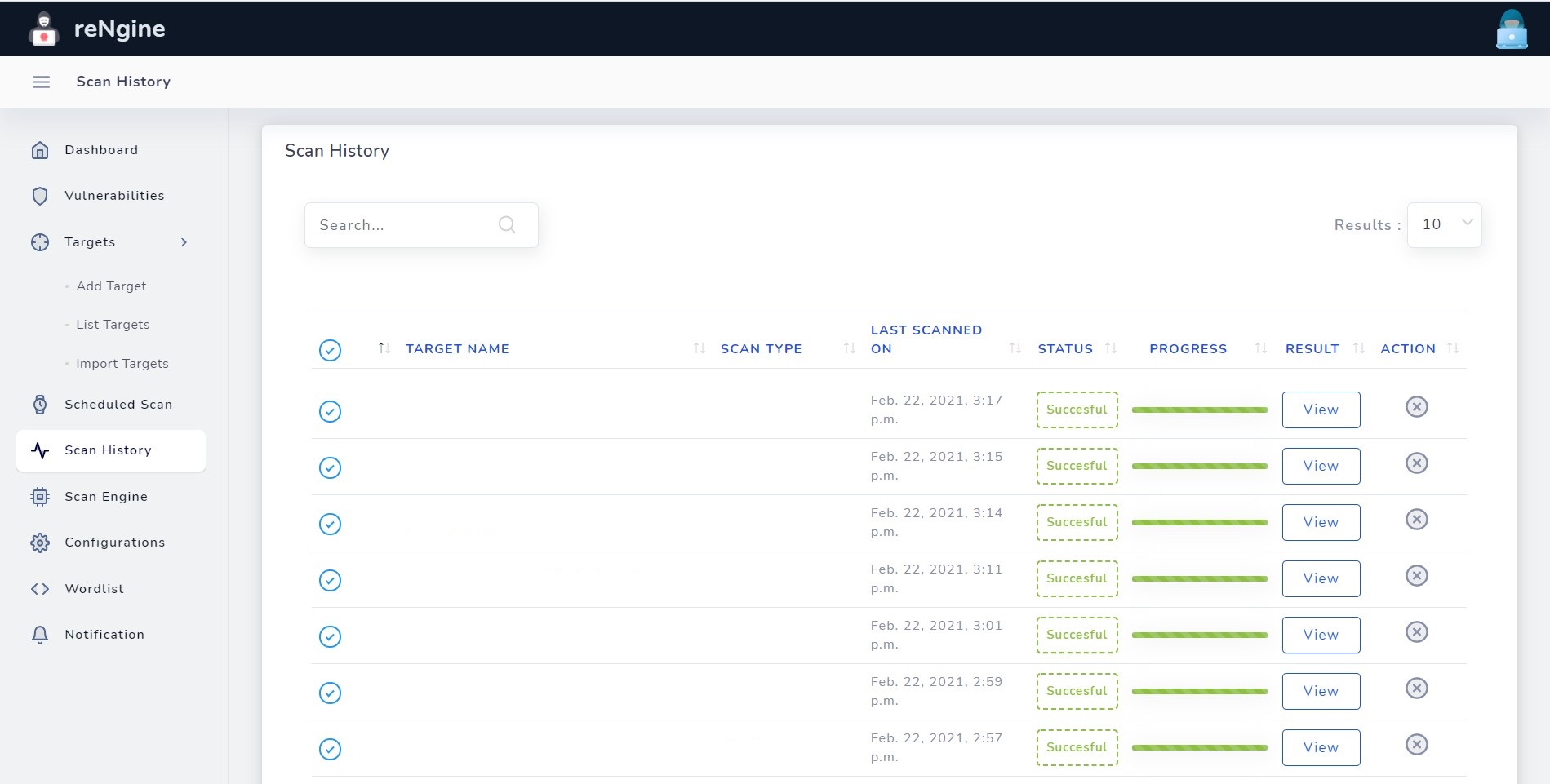The height and width of the screenshot is (784, 1550).
Task: View result of 3:14 p.m. scan
Action: 1321,522
